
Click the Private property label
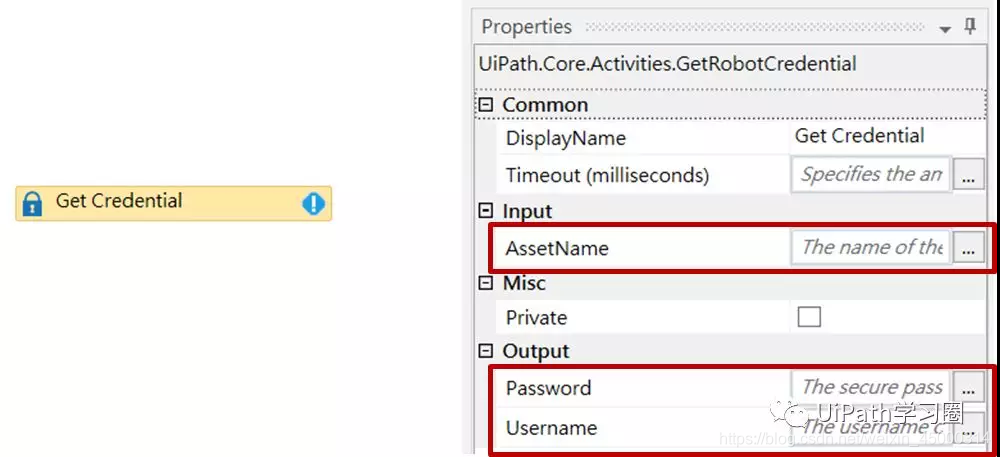click(x=536, y=317)
